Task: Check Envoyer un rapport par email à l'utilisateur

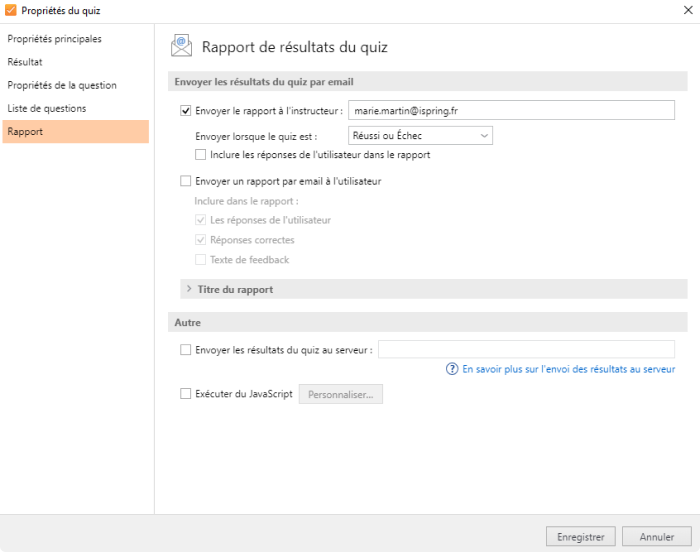Action: point(185,182)
